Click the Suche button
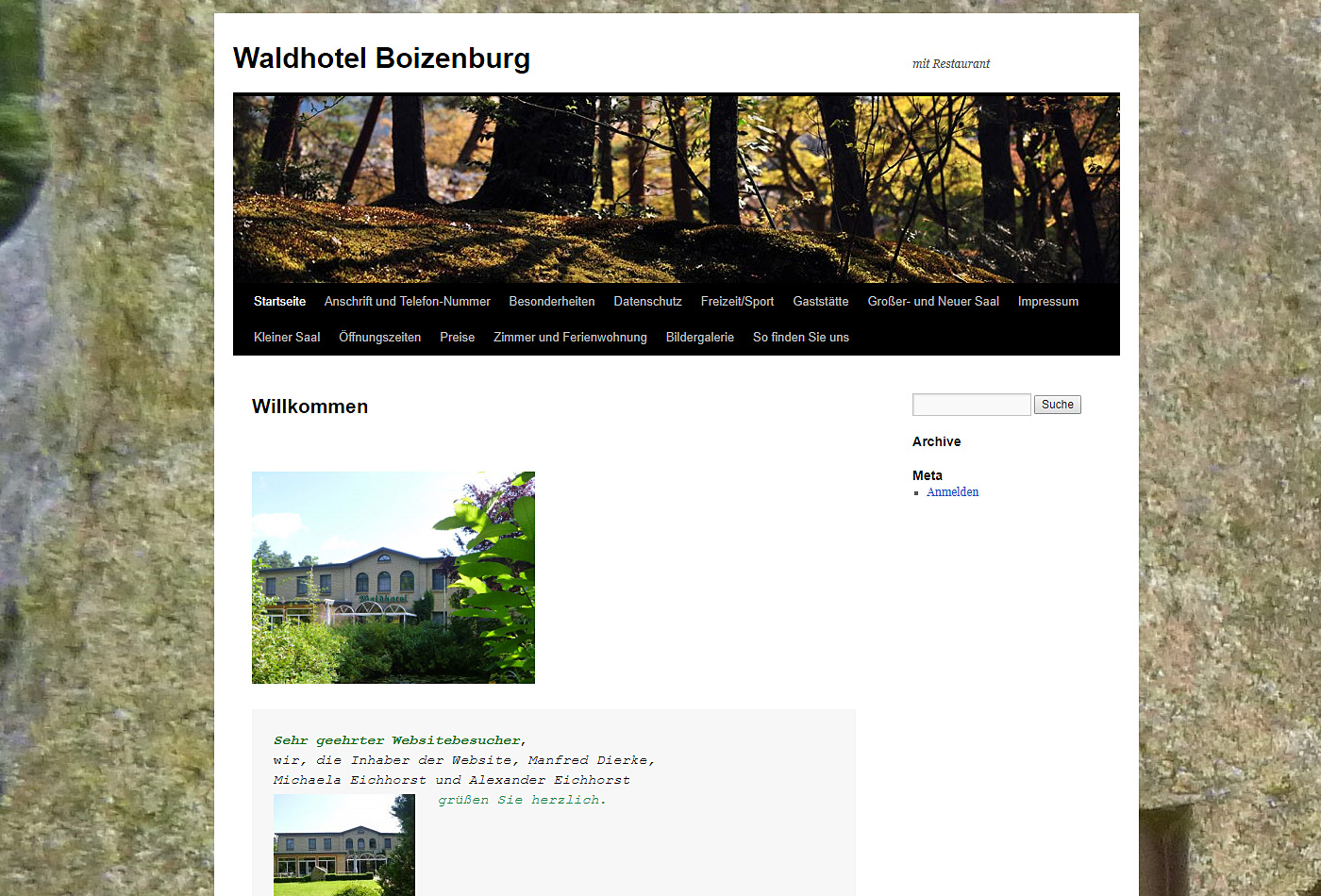The width and height of the screenshot is (1321, 896). pos(1058,405)
